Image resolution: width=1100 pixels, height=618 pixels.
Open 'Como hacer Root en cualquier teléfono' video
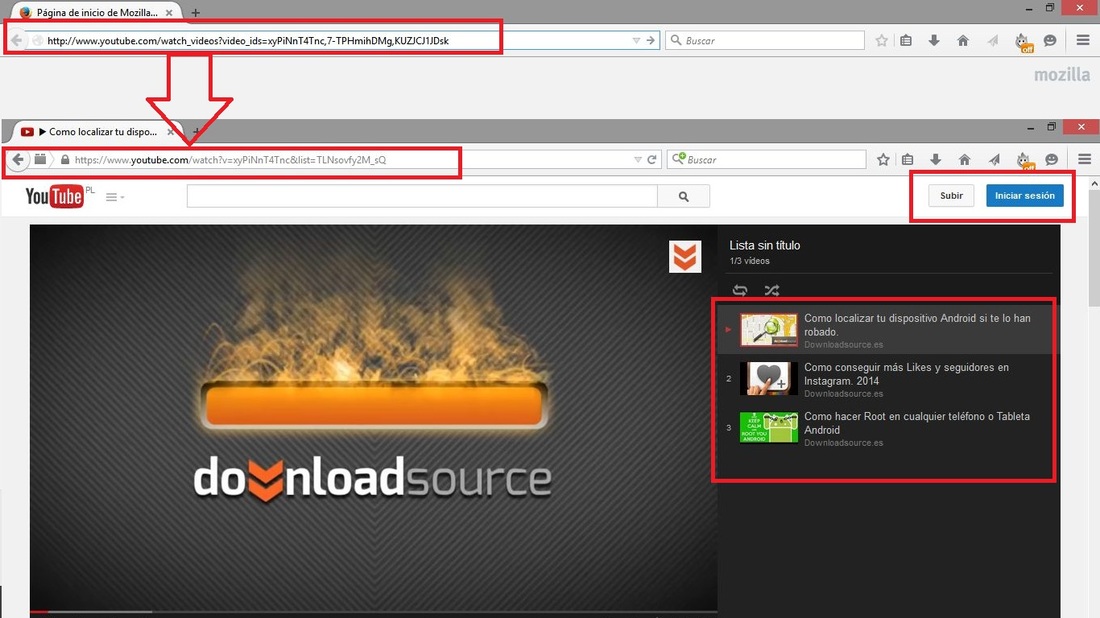click(887, 428)
